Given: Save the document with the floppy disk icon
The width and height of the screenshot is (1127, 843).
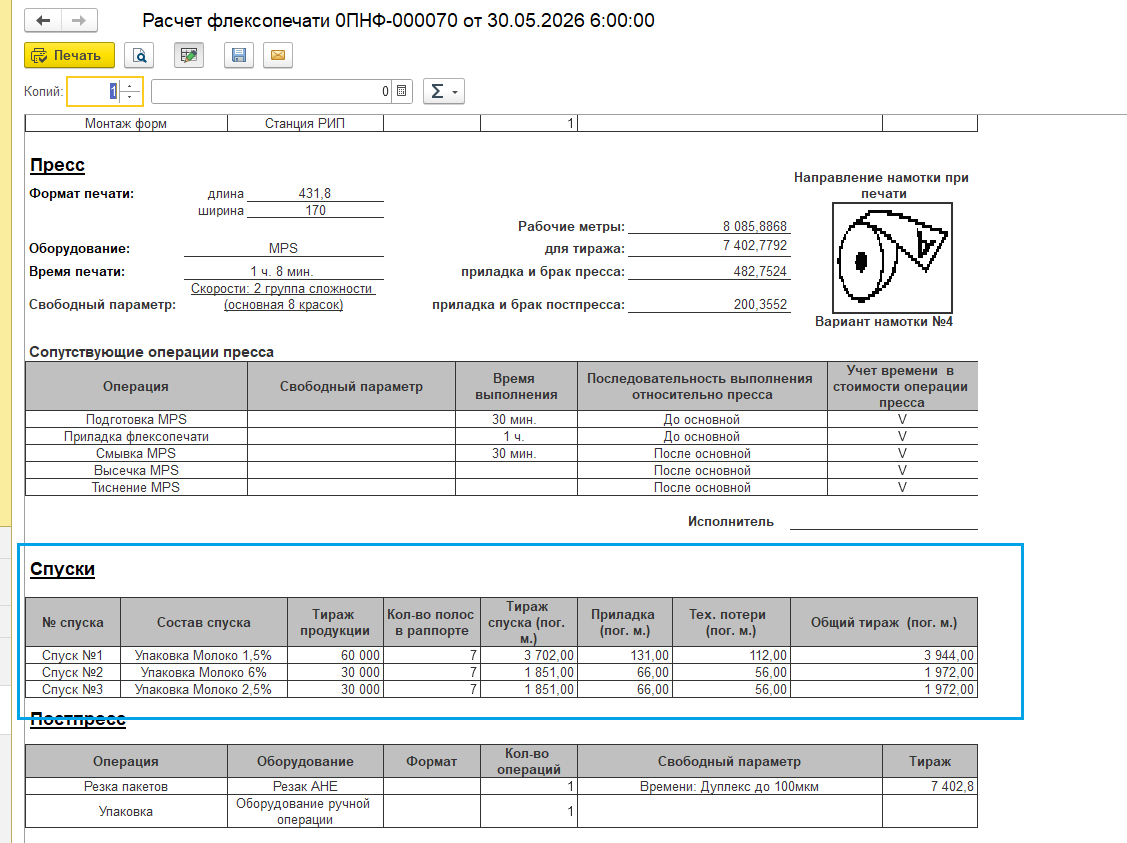Looking at the screenshot, I should click(x=239, y=55).
